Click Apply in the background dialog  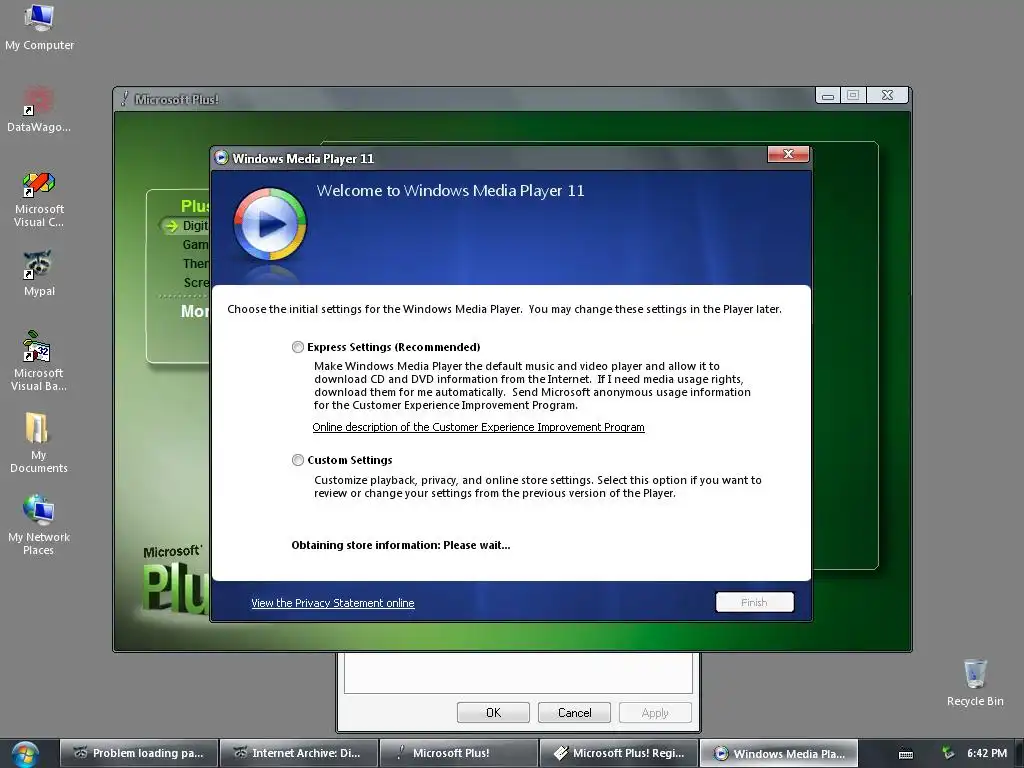coord(655,712)
